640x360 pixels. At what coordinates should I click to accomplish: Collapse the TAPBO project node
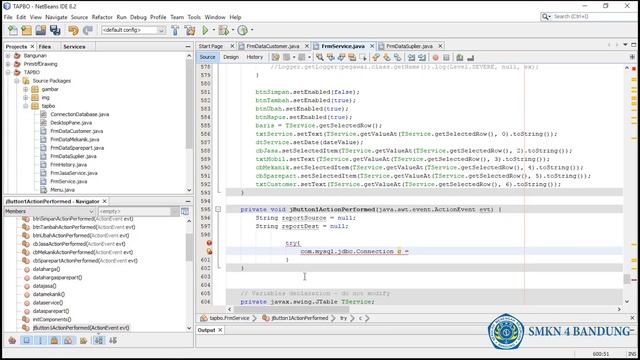(x=8, y=72)
